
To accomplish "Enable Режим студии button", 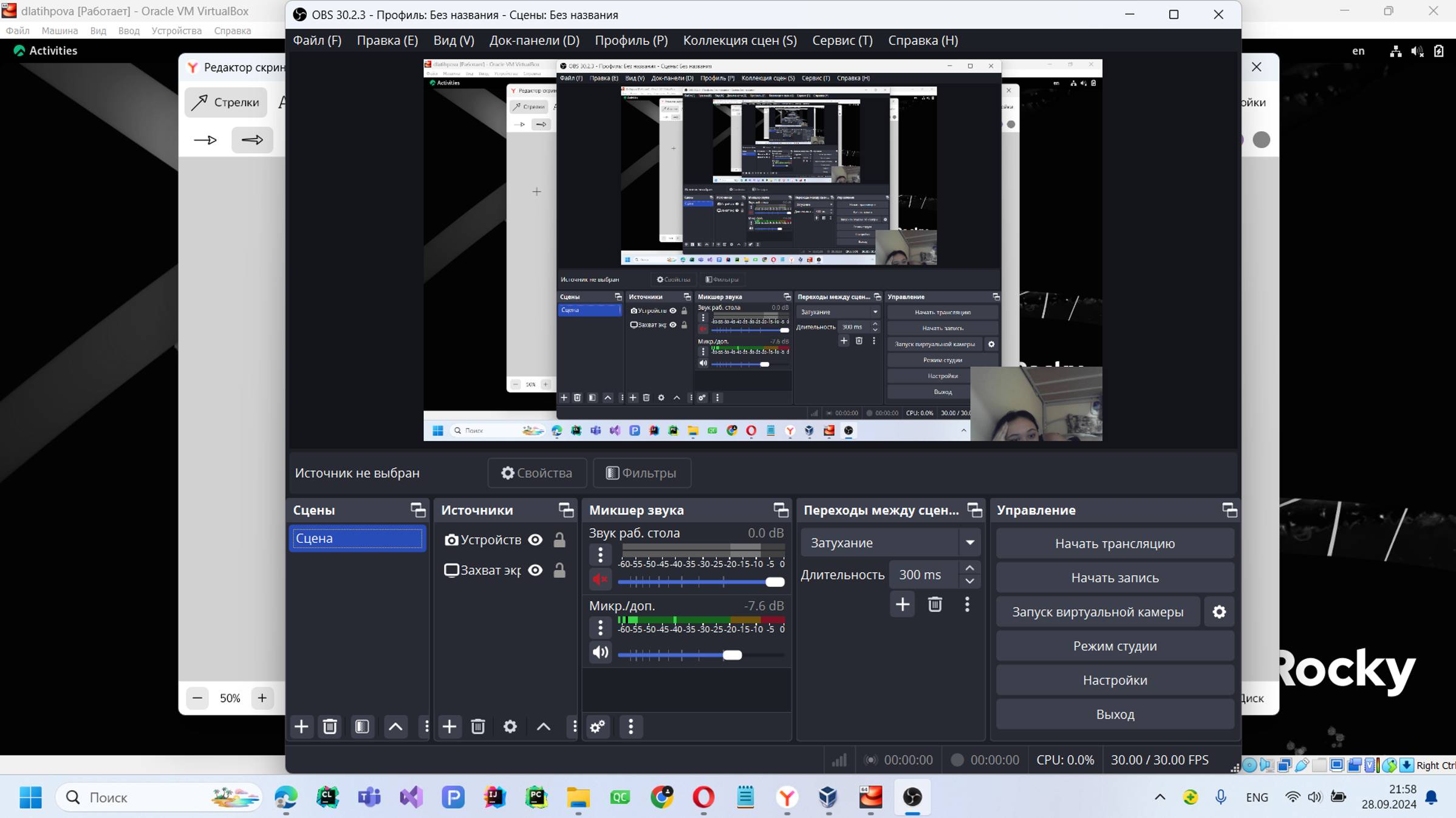I will click(x=1115, y=646).
